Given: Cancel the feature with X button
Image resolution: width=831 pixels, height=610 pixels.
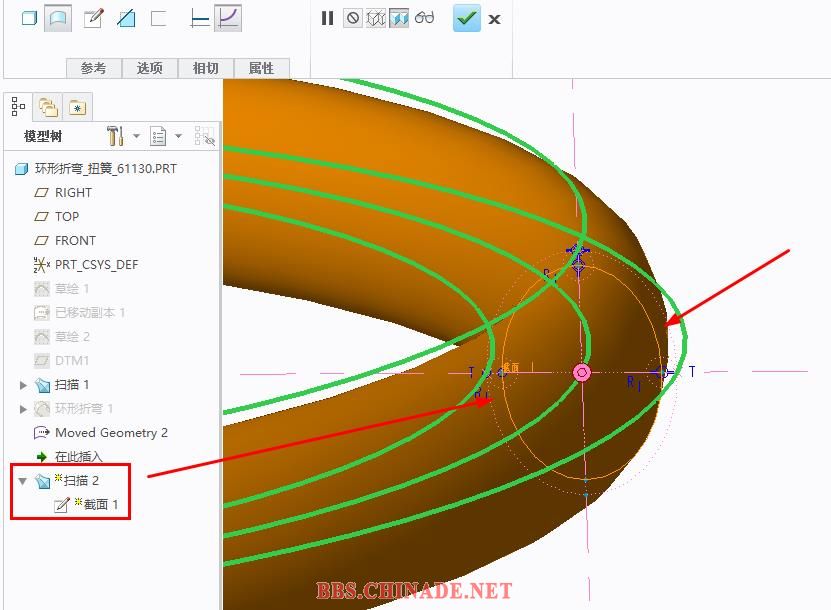Looking at the screenshot, I should 494,19.
